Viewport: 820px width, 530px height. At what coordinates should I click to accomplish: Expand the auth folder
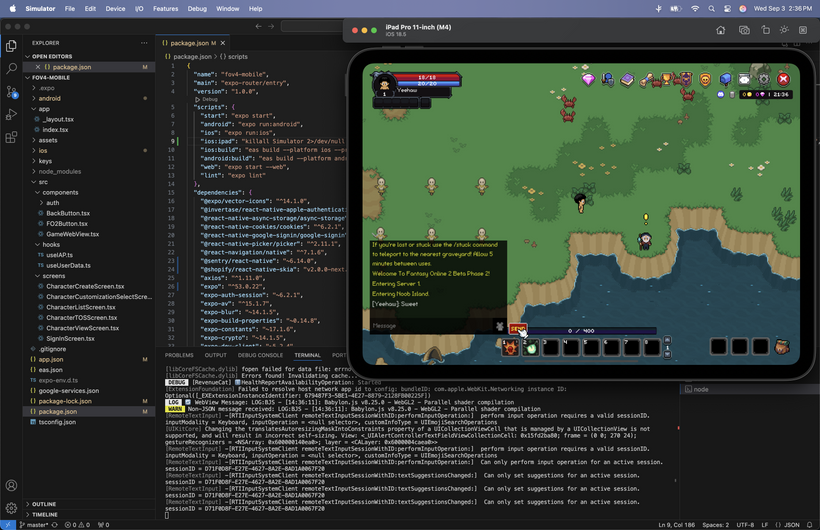52,203
